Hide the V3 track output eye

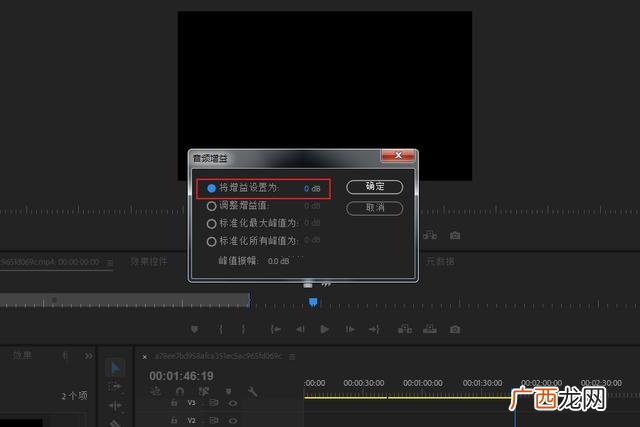[x=233, y=403]
